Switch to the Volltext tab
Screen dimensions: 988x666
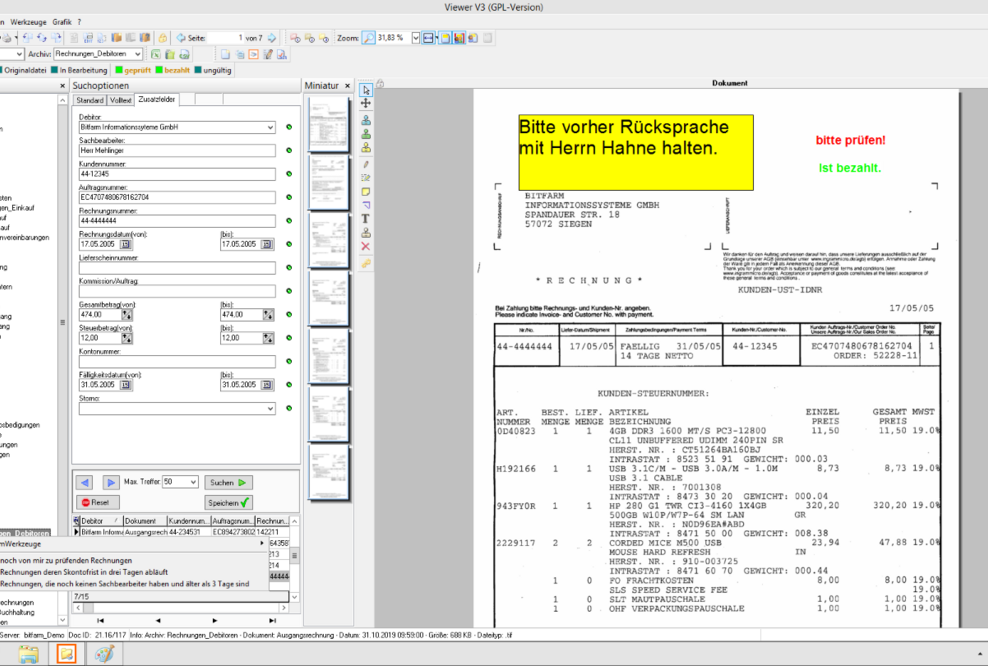pyautogui.click(x=121, y=100)
